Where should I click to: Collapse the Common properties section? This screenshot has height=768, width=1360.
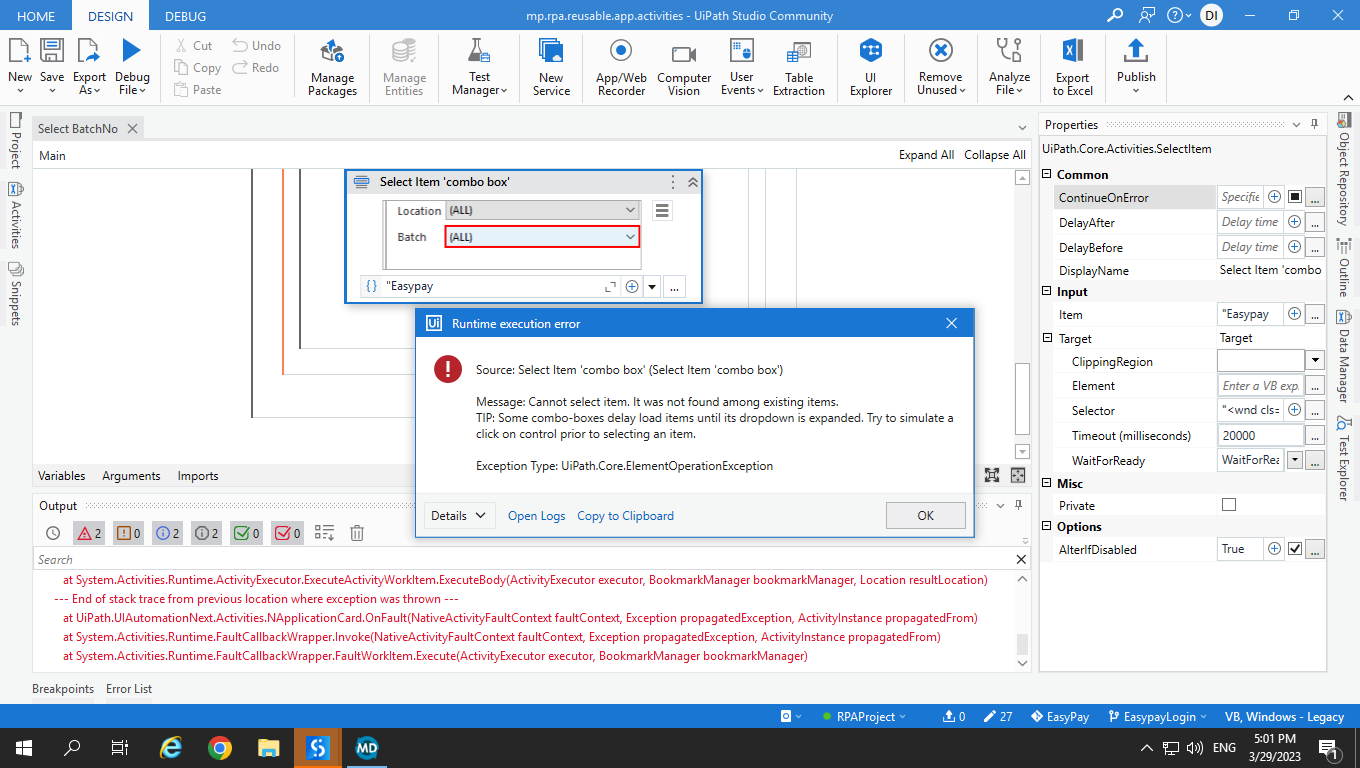coord(1047,175)
